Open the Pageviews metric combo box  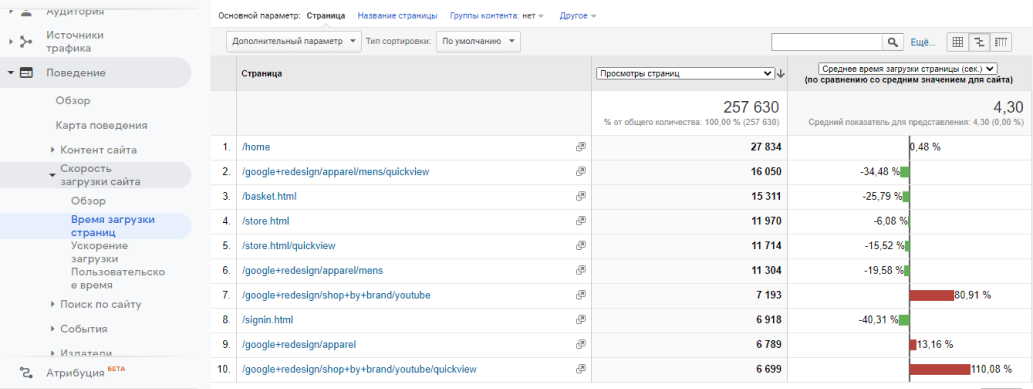point(684,74)
